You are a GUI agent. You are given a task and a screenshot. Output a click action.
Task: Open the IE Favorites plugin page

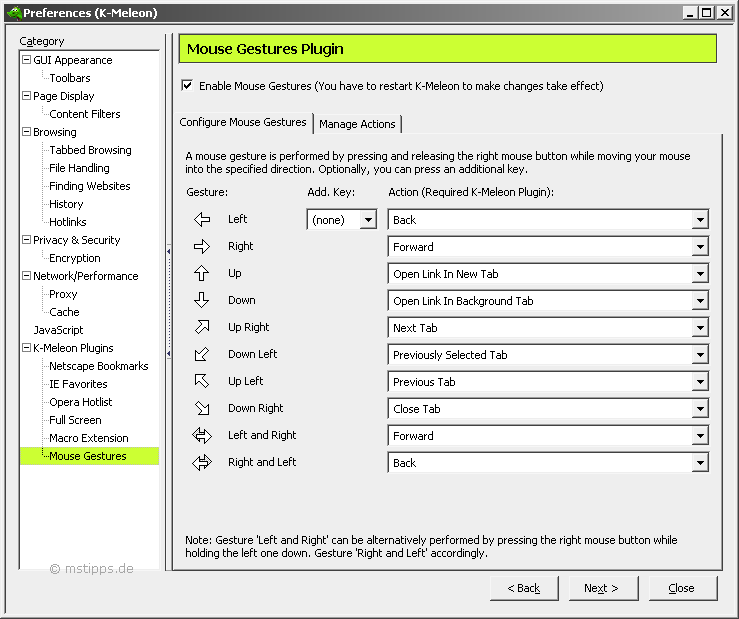click(78, 384)
